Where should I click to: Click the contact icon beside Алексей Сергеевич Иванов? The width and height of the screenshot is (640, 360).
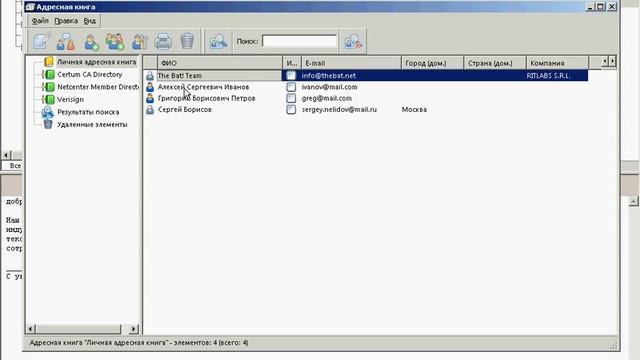(150, 87)
